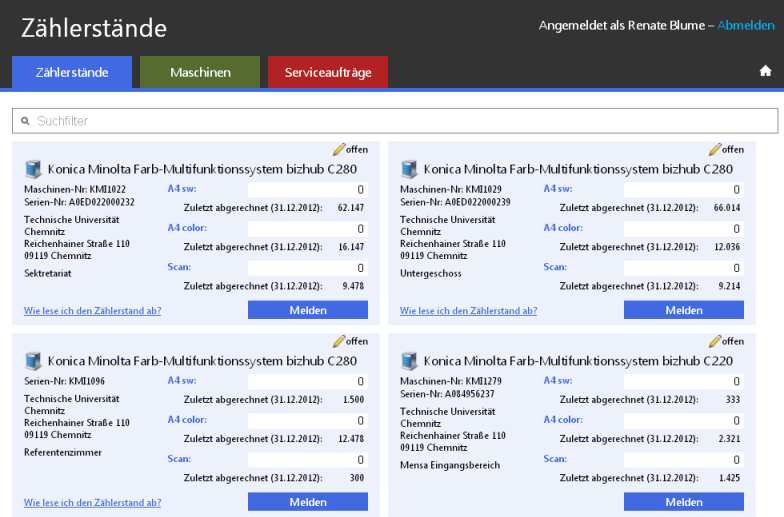Open meter-reading help link on Sektretariat card

(93, 310)
